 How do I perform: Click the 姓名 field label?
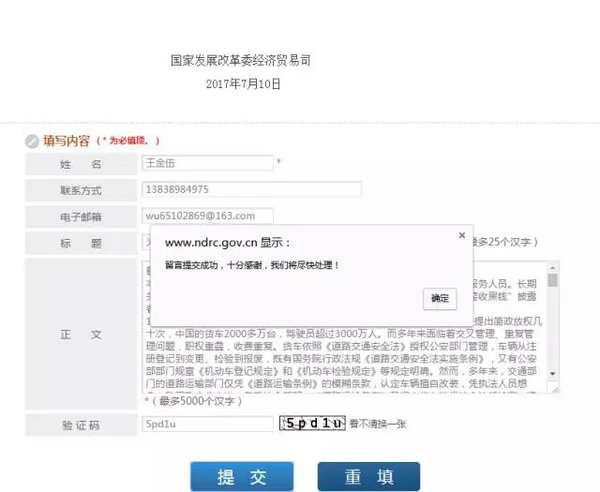[80, 164]
